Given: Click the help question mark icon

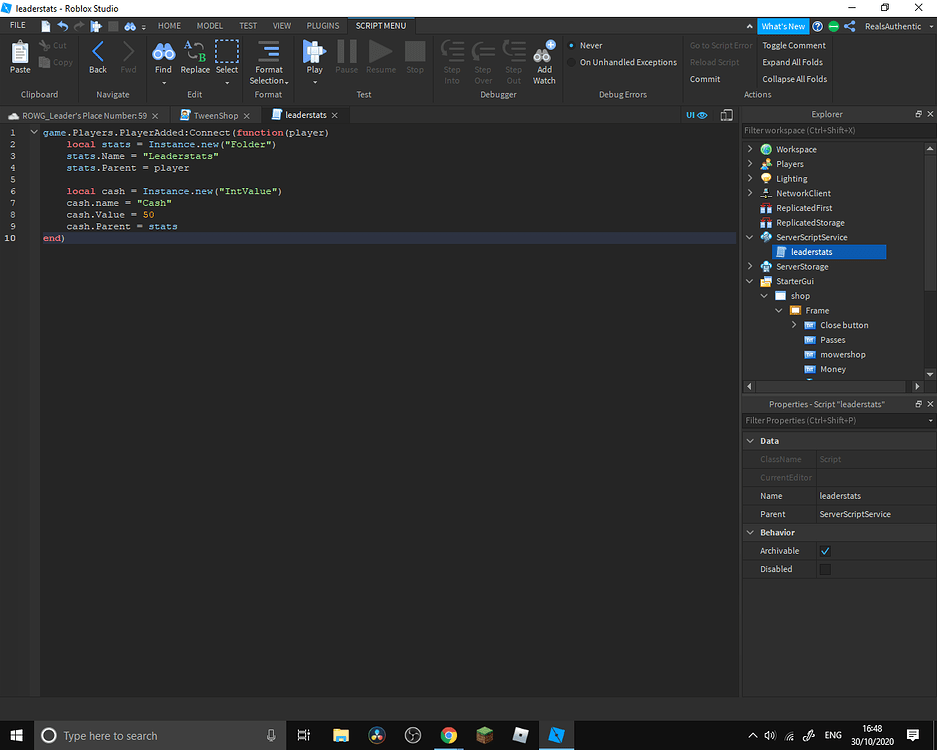Looking at the screenshot, I should point(817,26).
